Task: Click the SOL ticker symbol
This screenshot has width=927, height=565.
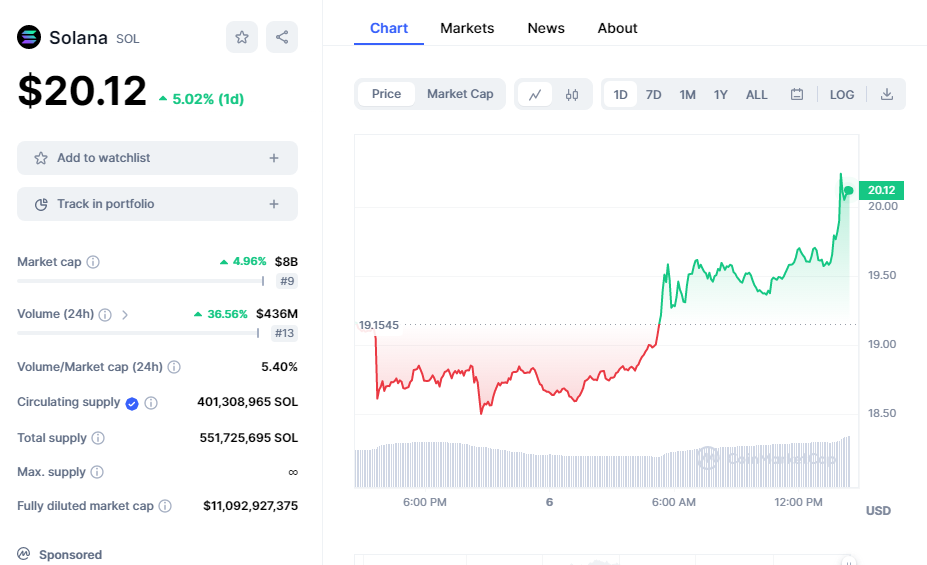Action: click(x=128, y=39)
